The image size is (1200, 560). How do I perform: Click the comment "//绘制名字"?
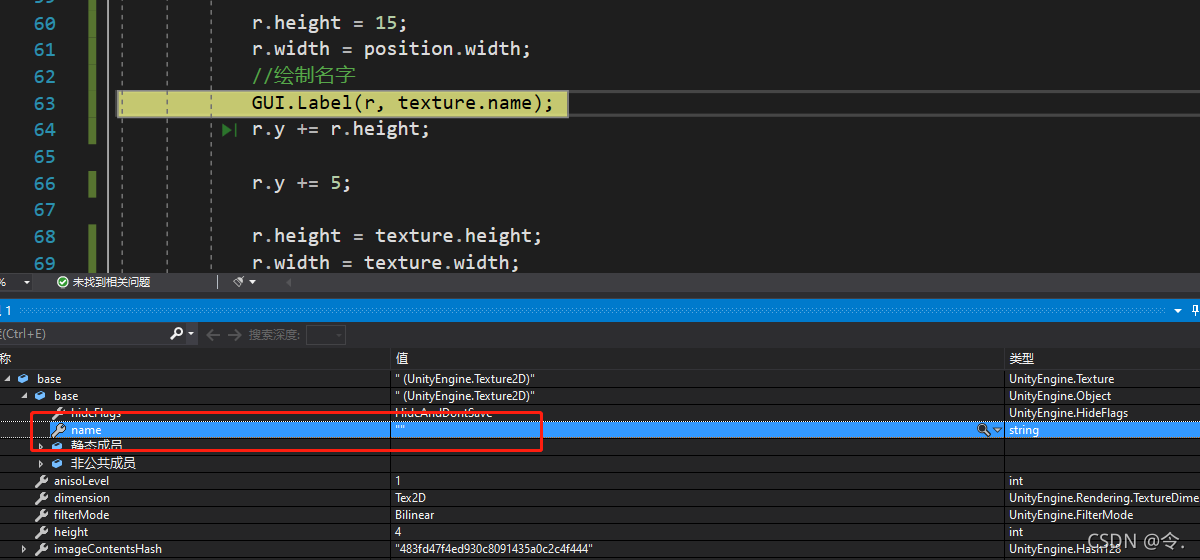(x=303, y=76)
